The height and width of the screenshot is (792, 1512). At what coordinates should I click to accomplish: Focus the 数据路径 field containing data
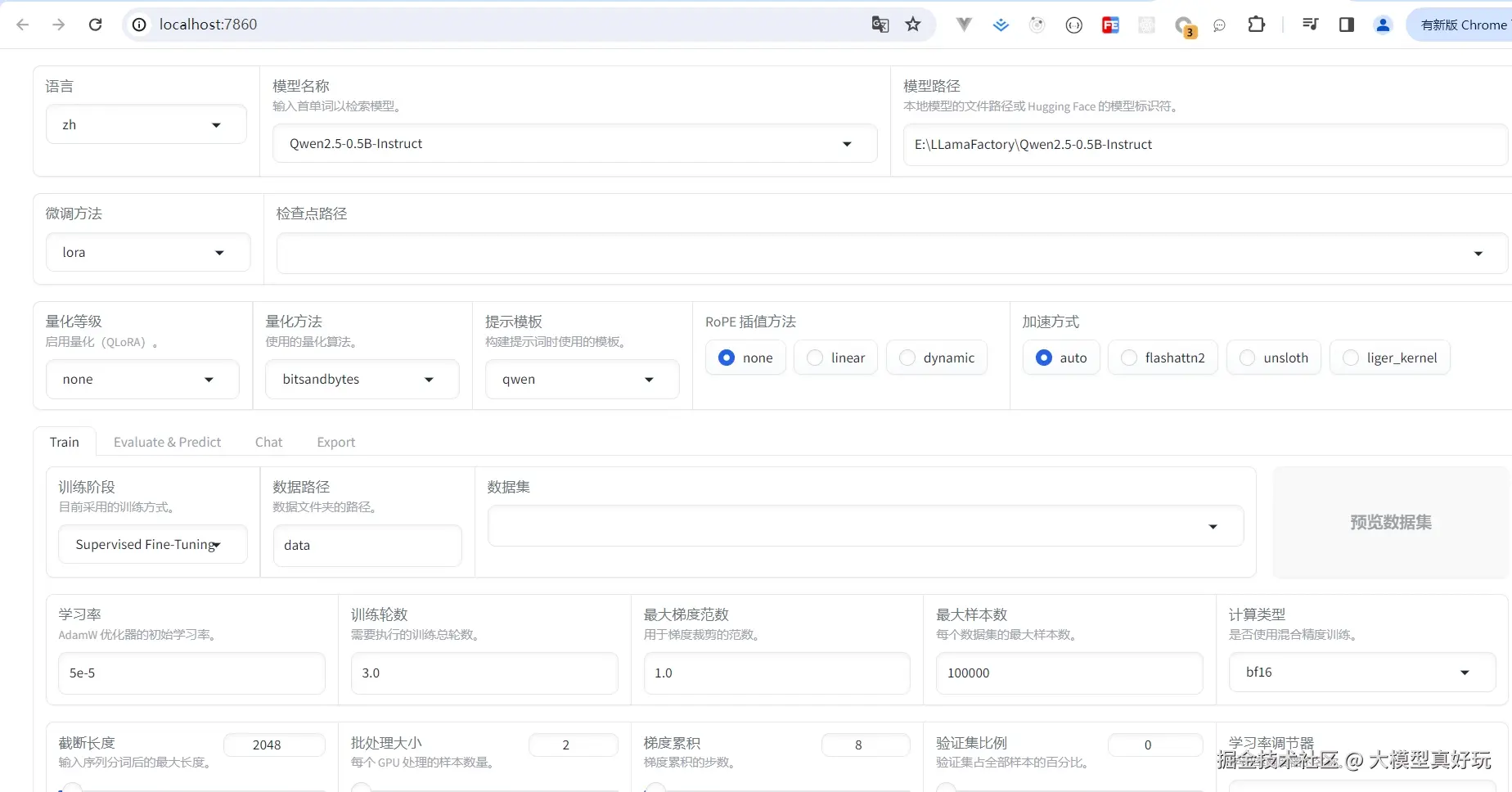tap(367, 545)
